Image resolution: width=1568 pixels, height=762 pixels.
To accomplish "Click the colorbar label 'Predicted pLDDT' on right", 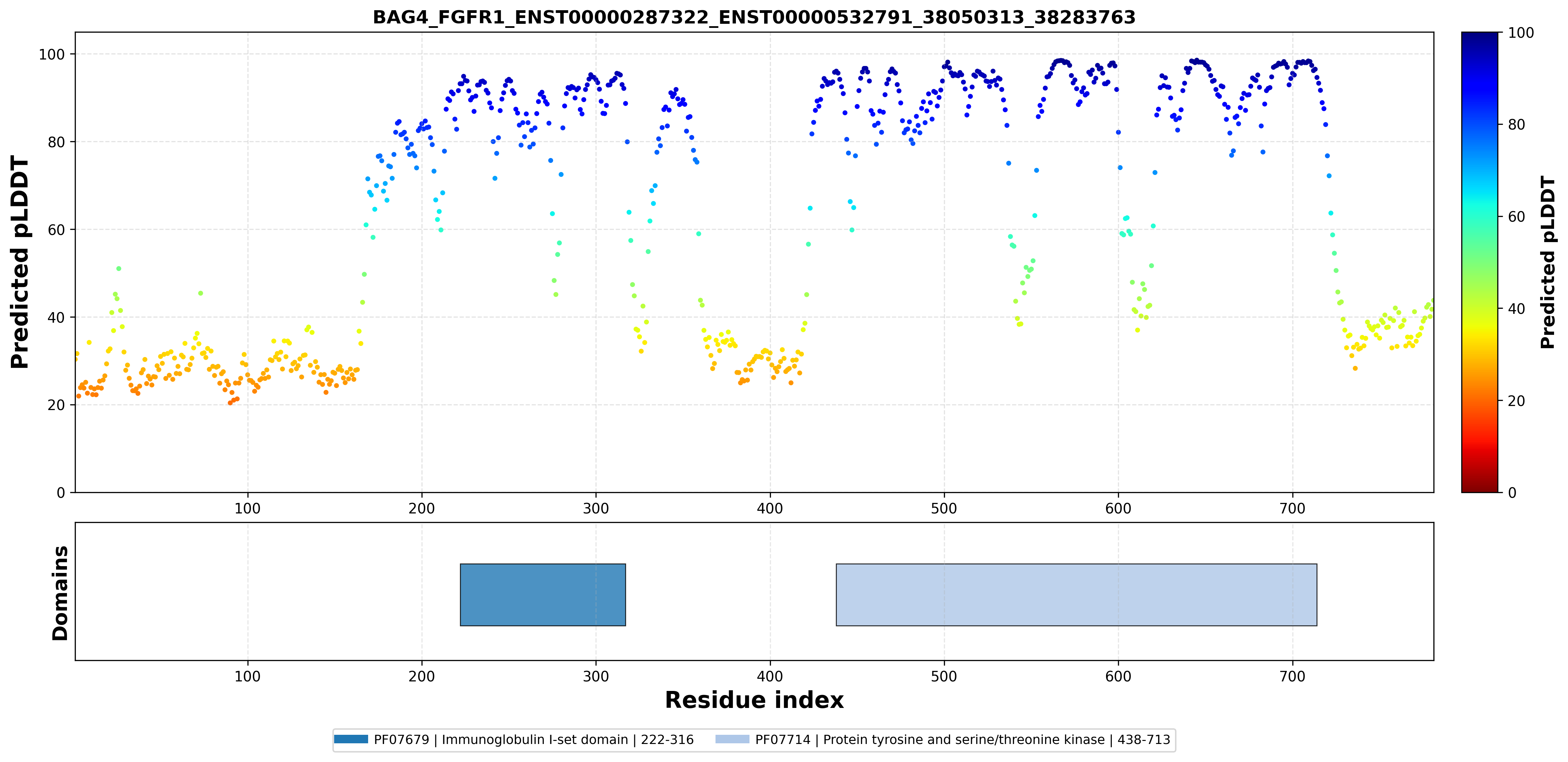I will click(x=1548, y=262).
